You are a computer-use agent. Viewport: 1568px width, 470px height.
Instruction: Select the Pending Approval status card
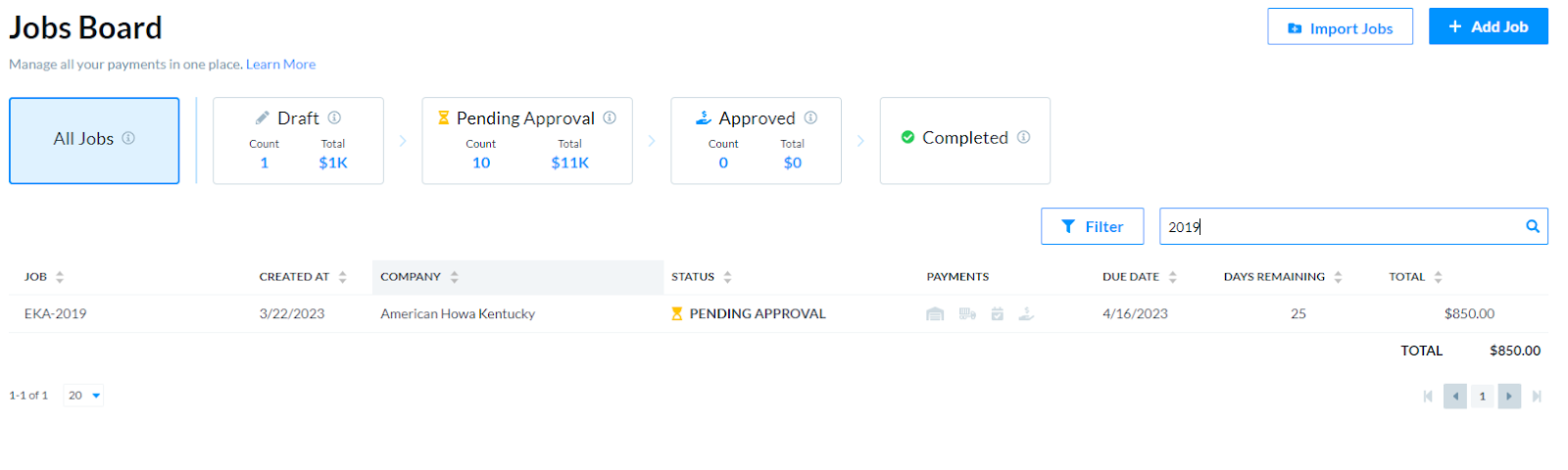pos(527,140)
